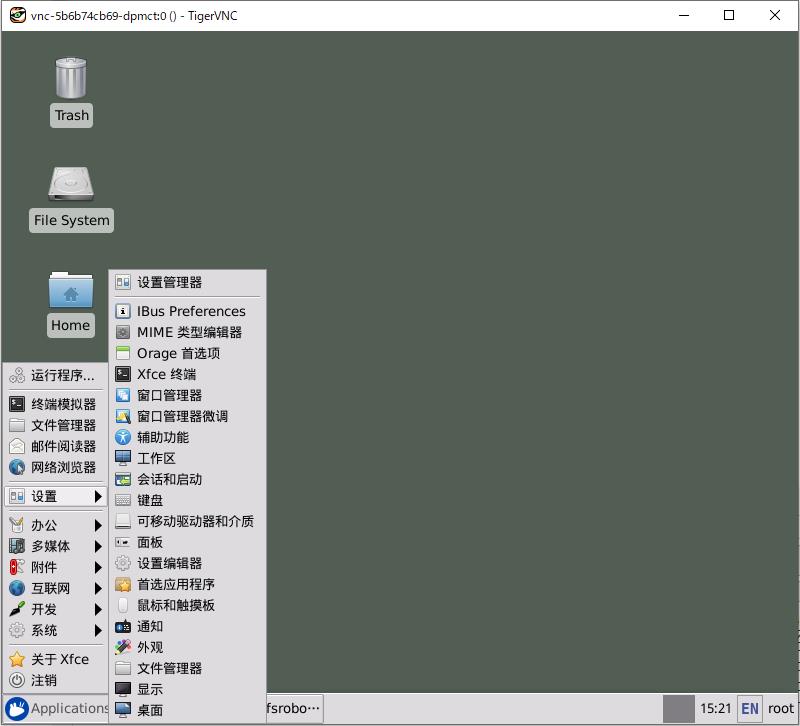The width and height of the screenshot is (800, 726).
Task: Click the 会话和启动 icon
Action: pos(122,479)
